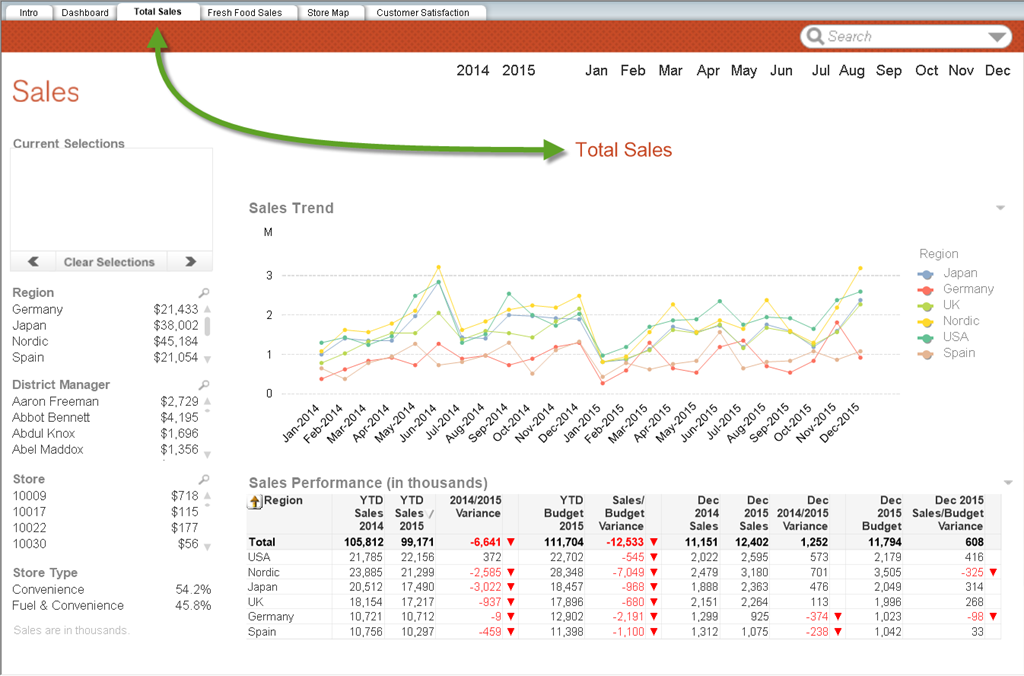Select the Convenience store type
The width and height of the screenshot is (1024, 676).
tap(48, 590)
